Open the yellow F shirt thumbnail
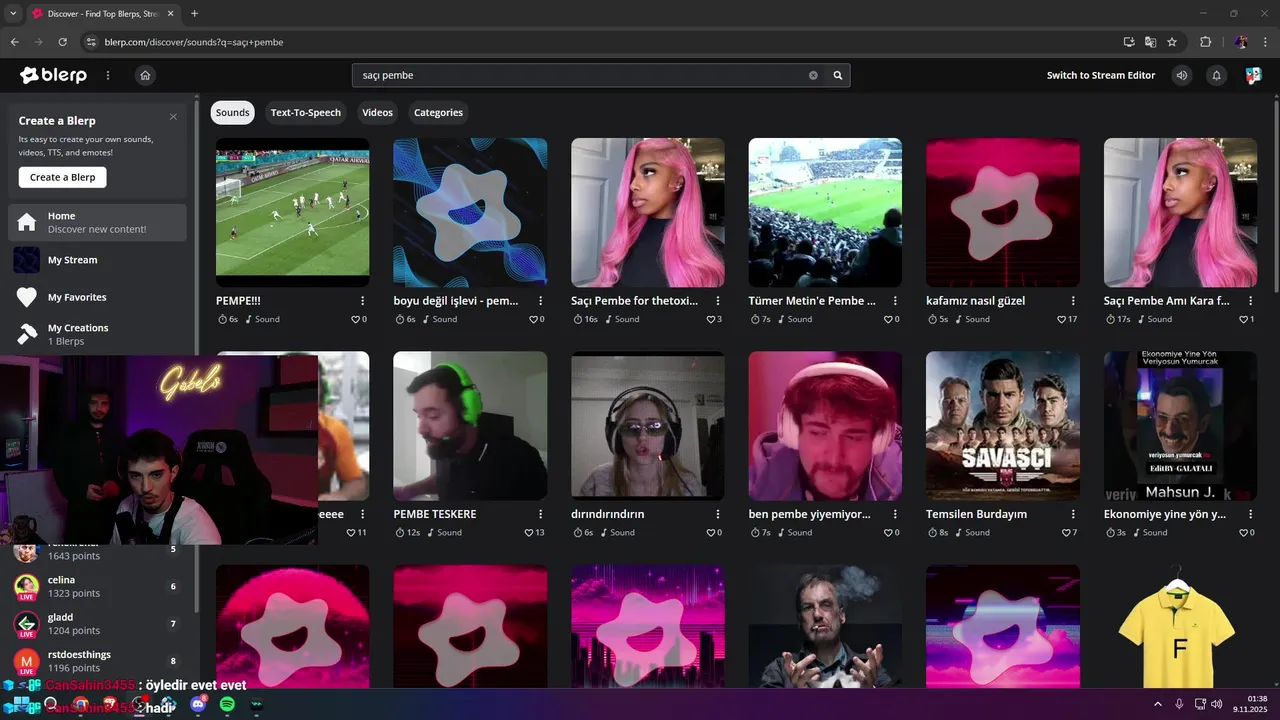The height and width of the screenshot is (720, 1280). click(x=1180, y=627)
